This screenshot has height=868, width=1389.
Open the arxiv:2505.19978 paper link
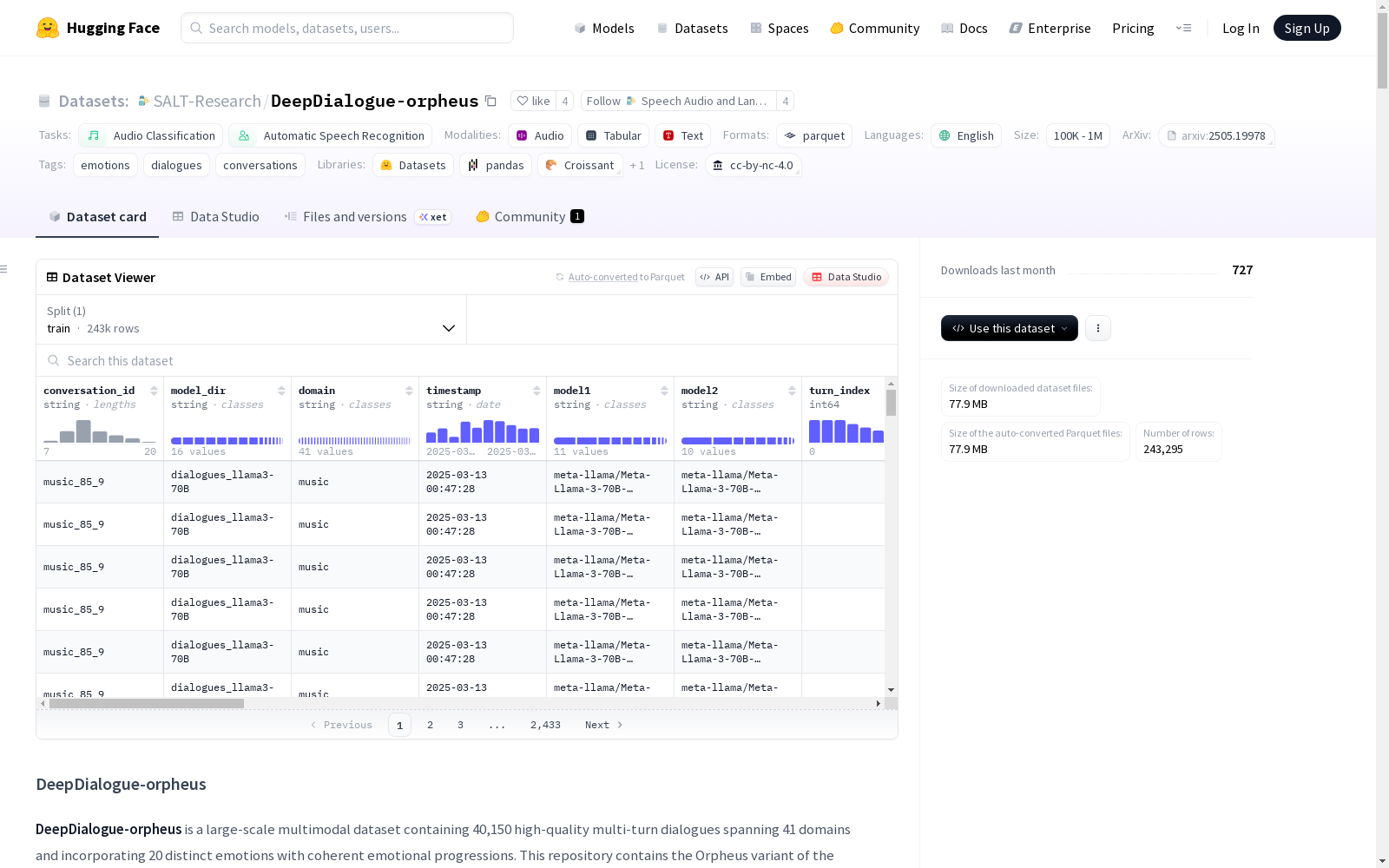click(x=1216, y=135)
